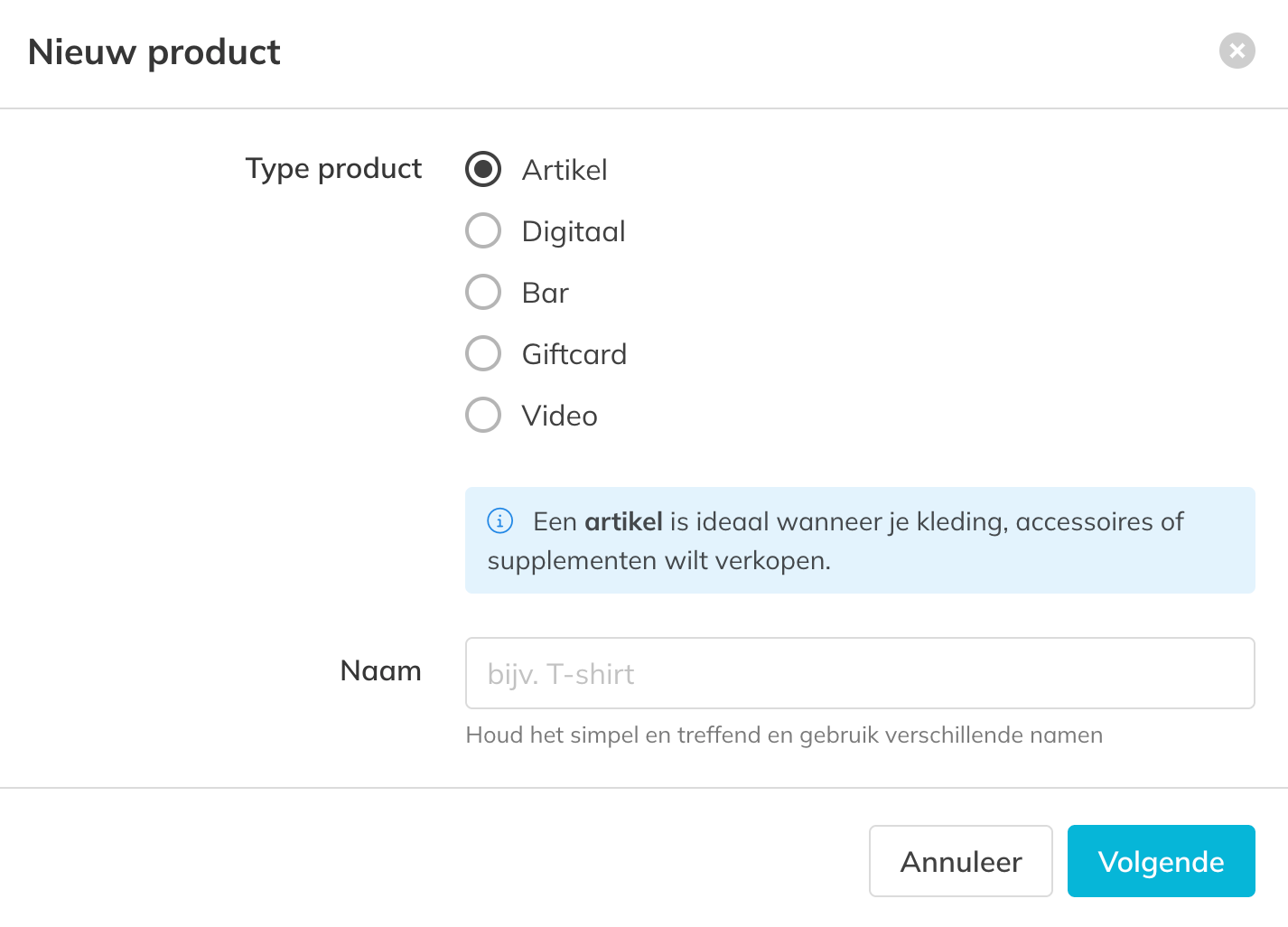The height and width of the screenshot is (927, 1288).
Task: Click the Artikel option label
Action: pos(565,170)
